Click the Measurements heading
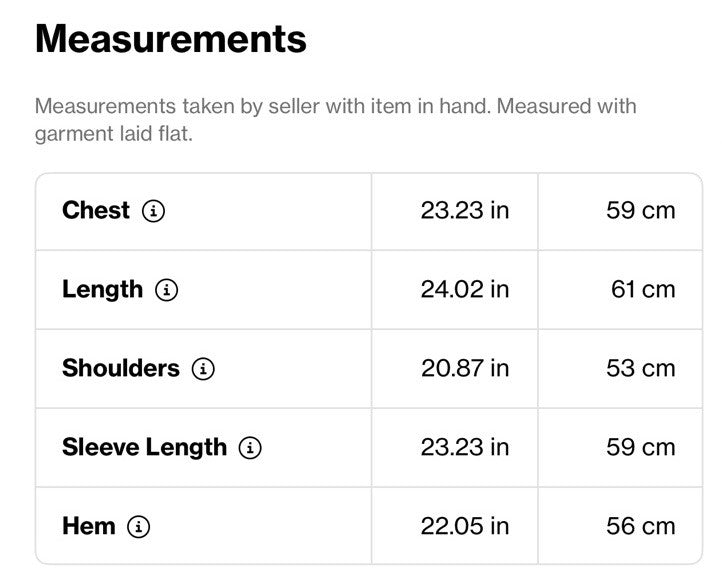The image size is (722, 568). pos(170,39)
